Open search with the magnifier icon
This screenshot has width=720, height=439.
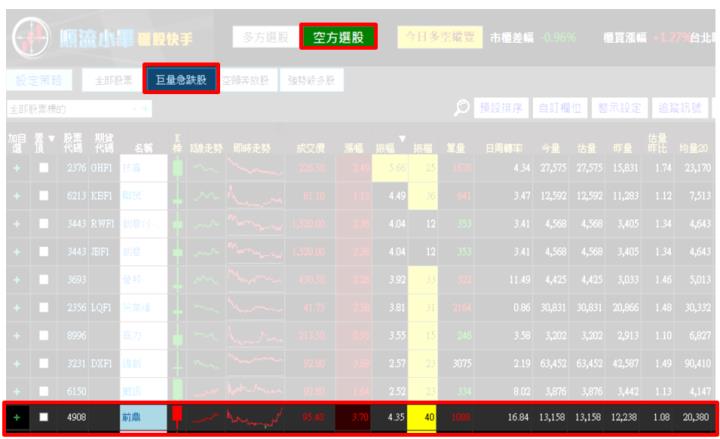(461, 108)
